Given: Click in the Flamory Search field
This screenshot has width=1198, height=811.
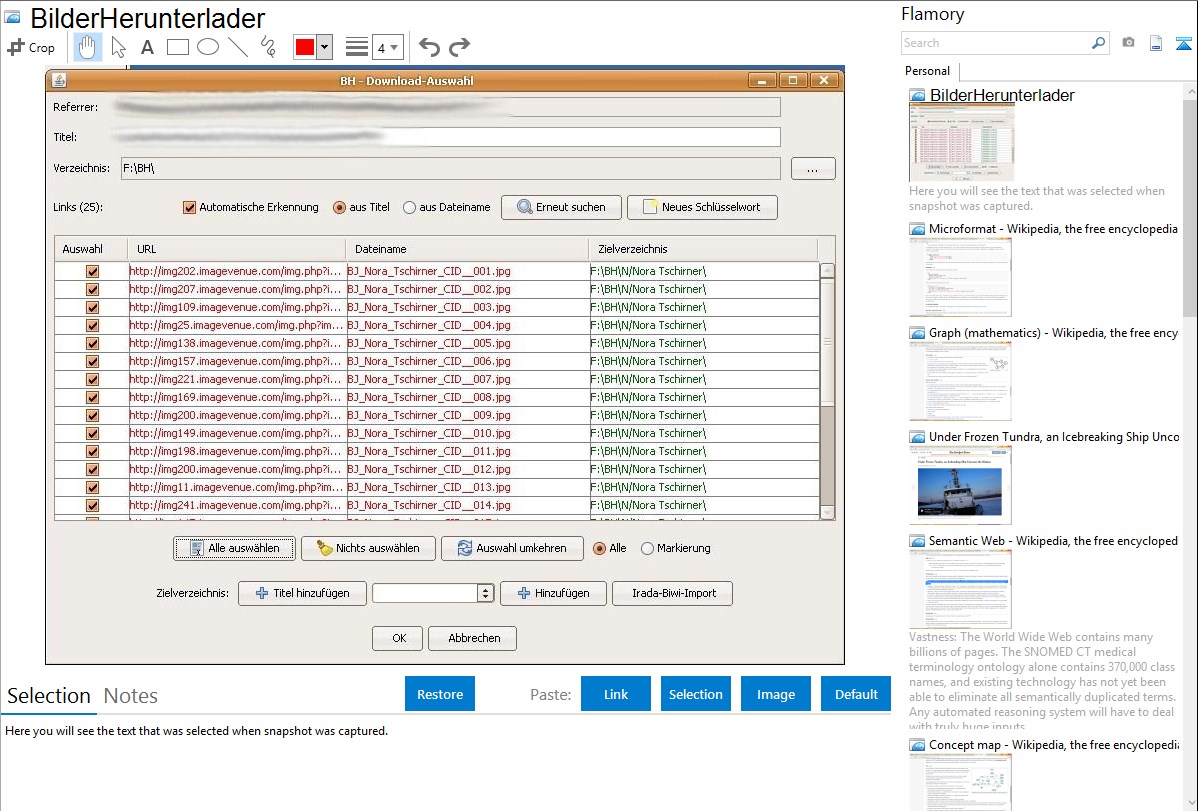Looking at the screenshot, I should click(996, 43).
